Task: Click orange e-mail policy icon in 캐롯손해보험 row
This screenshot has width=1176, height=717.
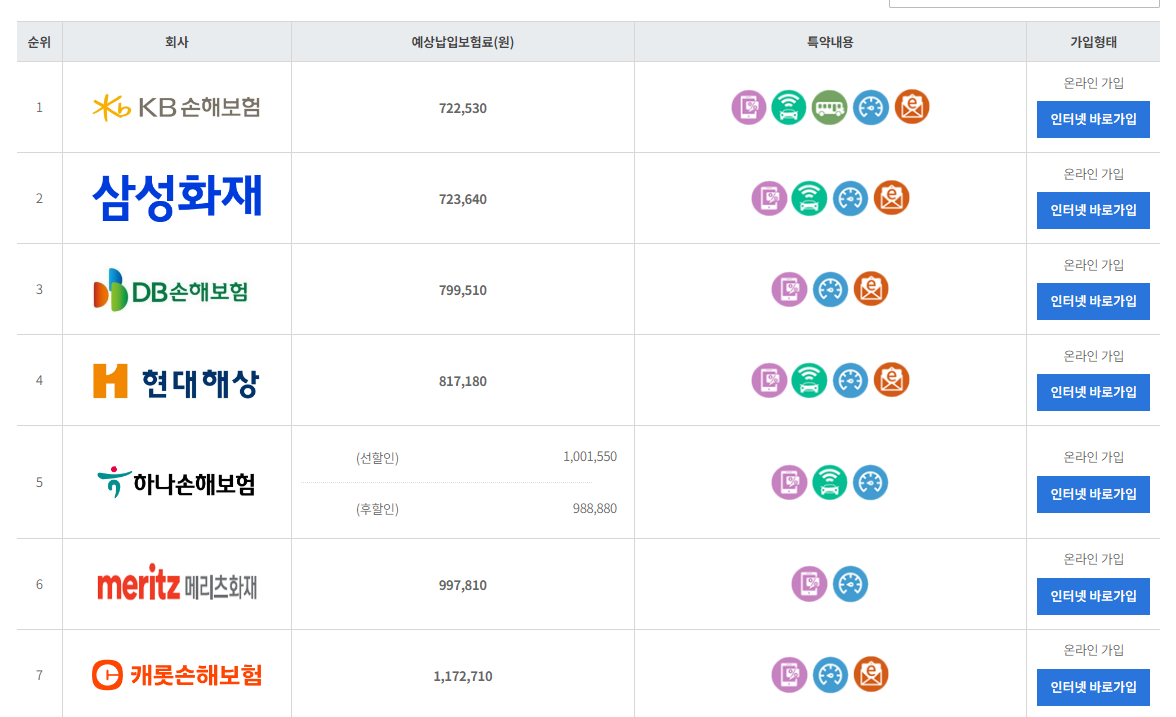Action: click(x=872, y=674)
